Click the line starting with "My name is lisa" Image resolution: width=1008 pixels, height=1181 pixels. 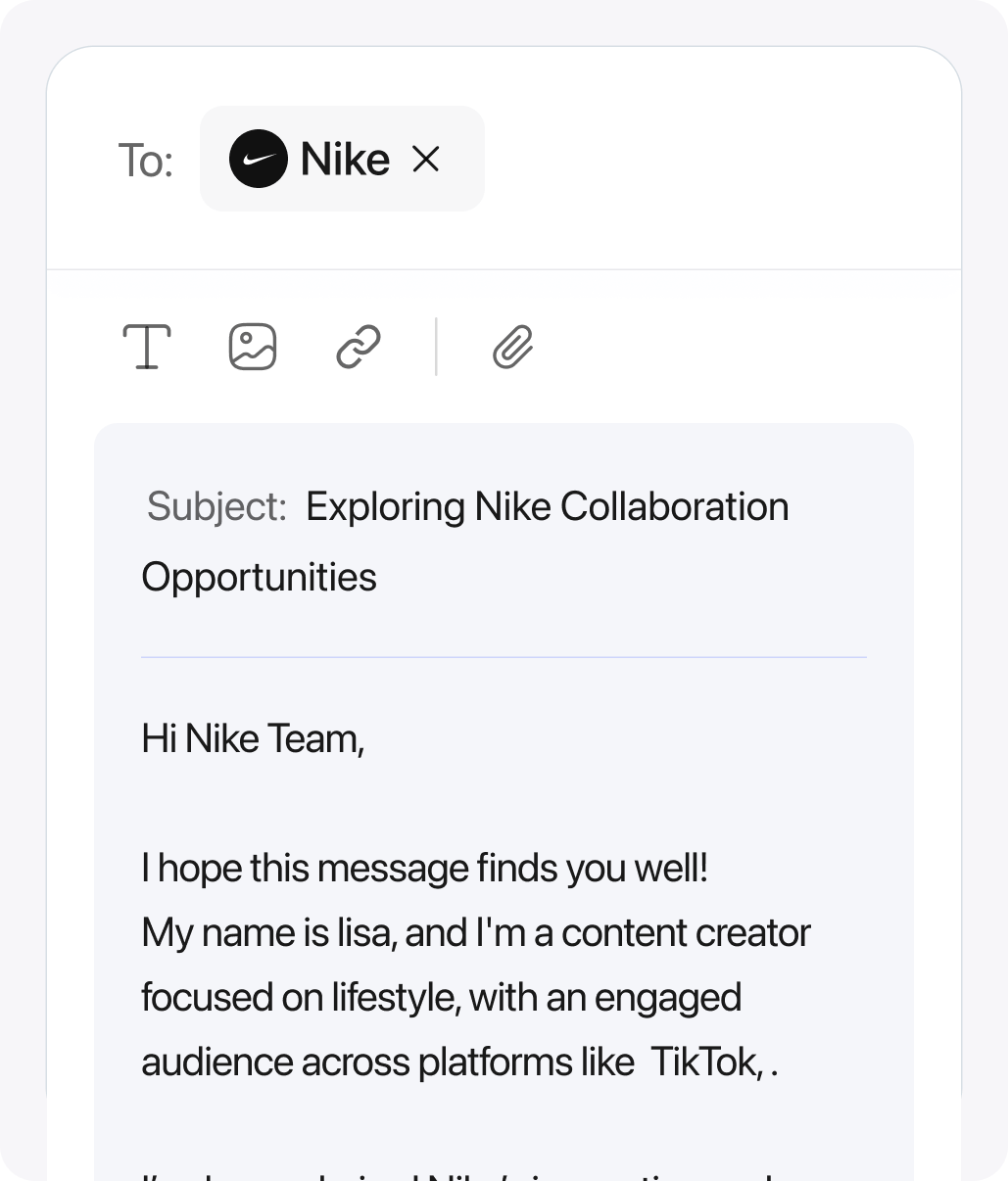(476, 932)
